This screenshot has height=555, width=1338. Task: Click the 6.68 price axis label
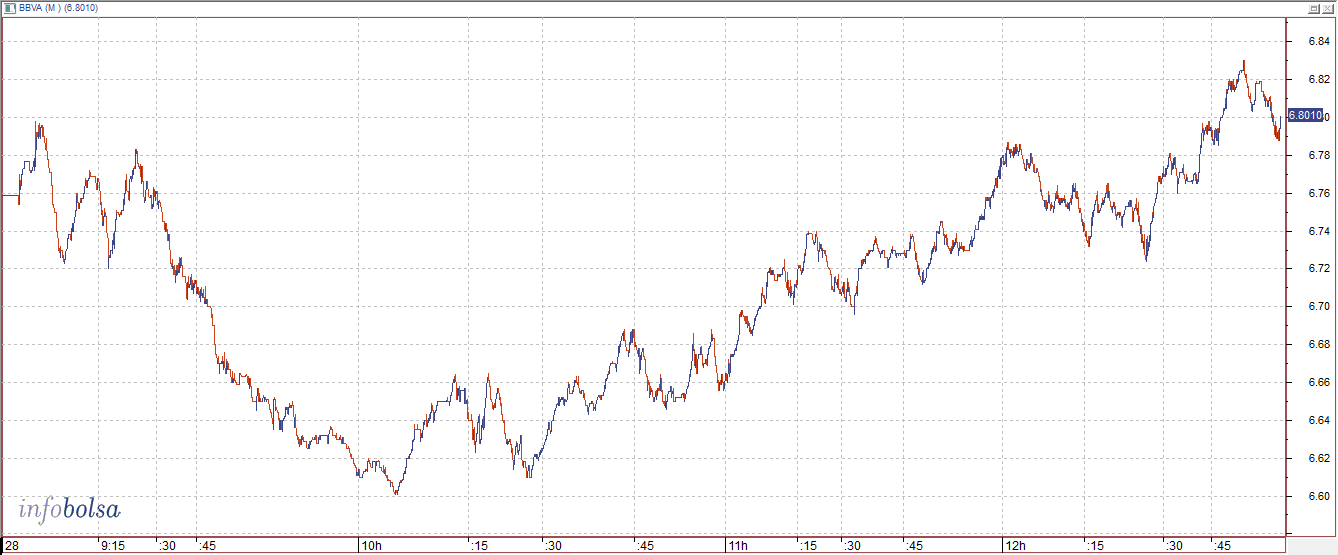point(1318,344)
